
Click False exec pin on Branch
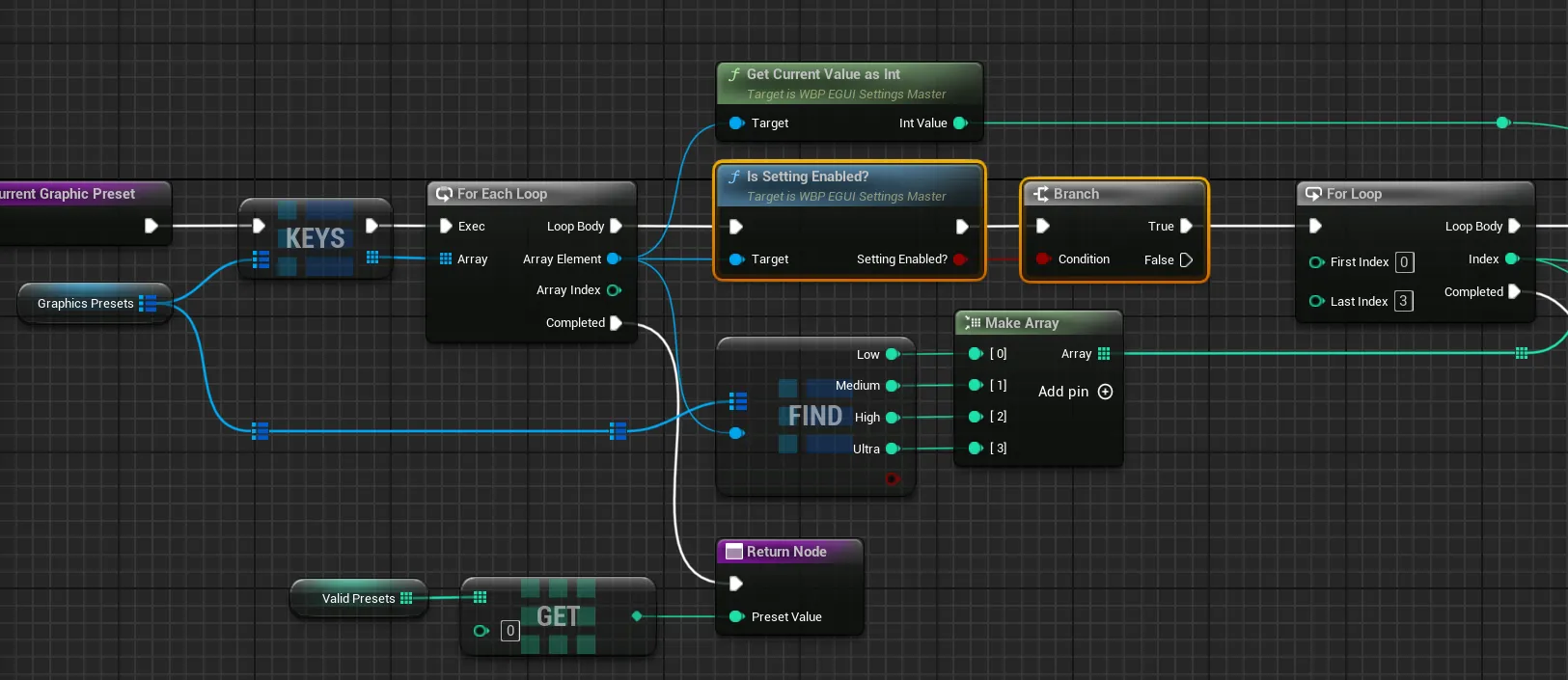[1187, 260]
